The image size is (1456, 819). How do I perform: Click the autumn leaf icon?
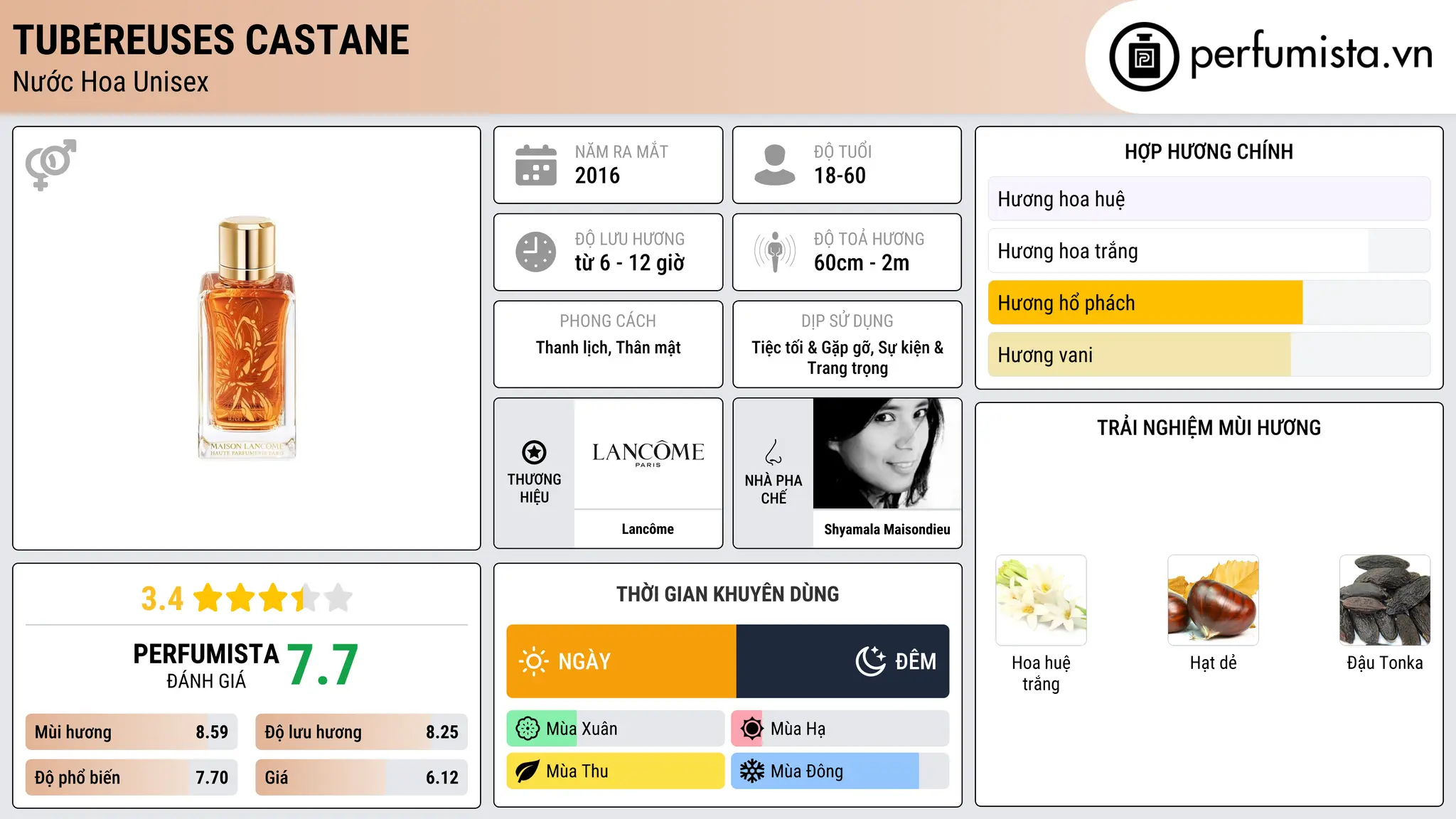click(x=528, y=771)
